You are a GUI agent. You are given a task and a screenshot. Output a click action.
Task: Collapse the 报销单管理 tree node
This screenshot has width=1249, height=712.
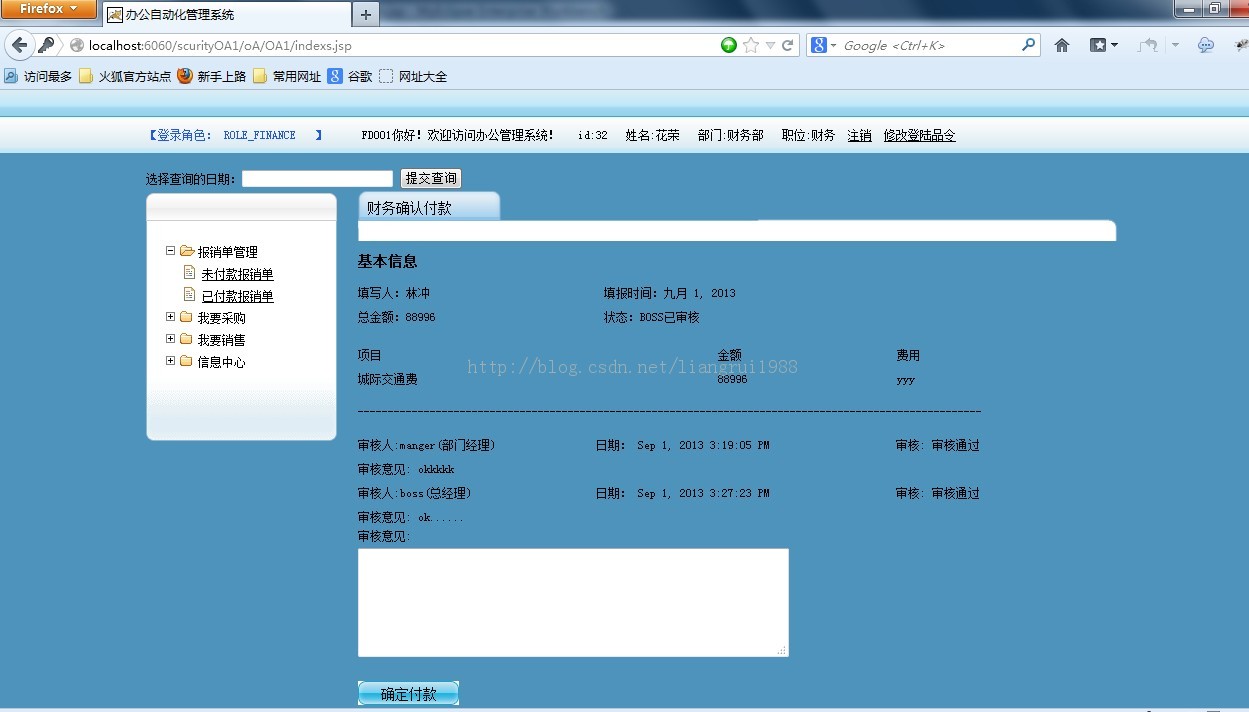170,251
